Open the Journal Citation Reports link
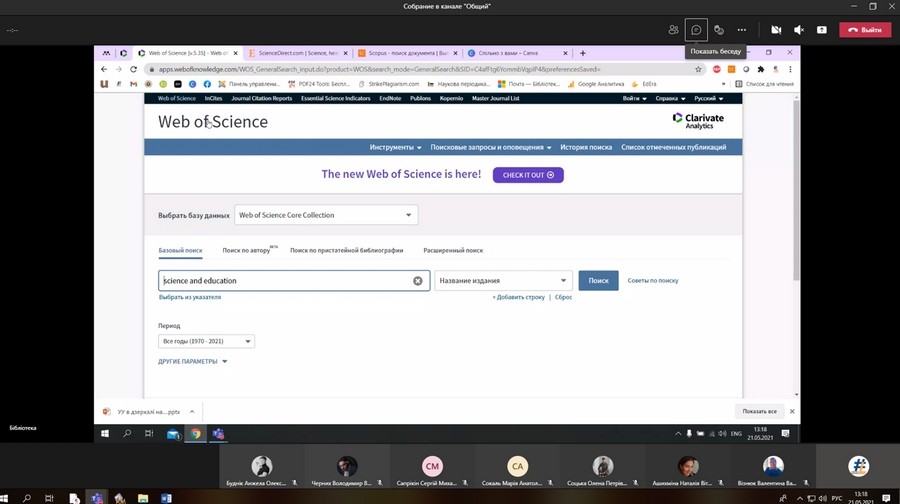 click(261, 98)
